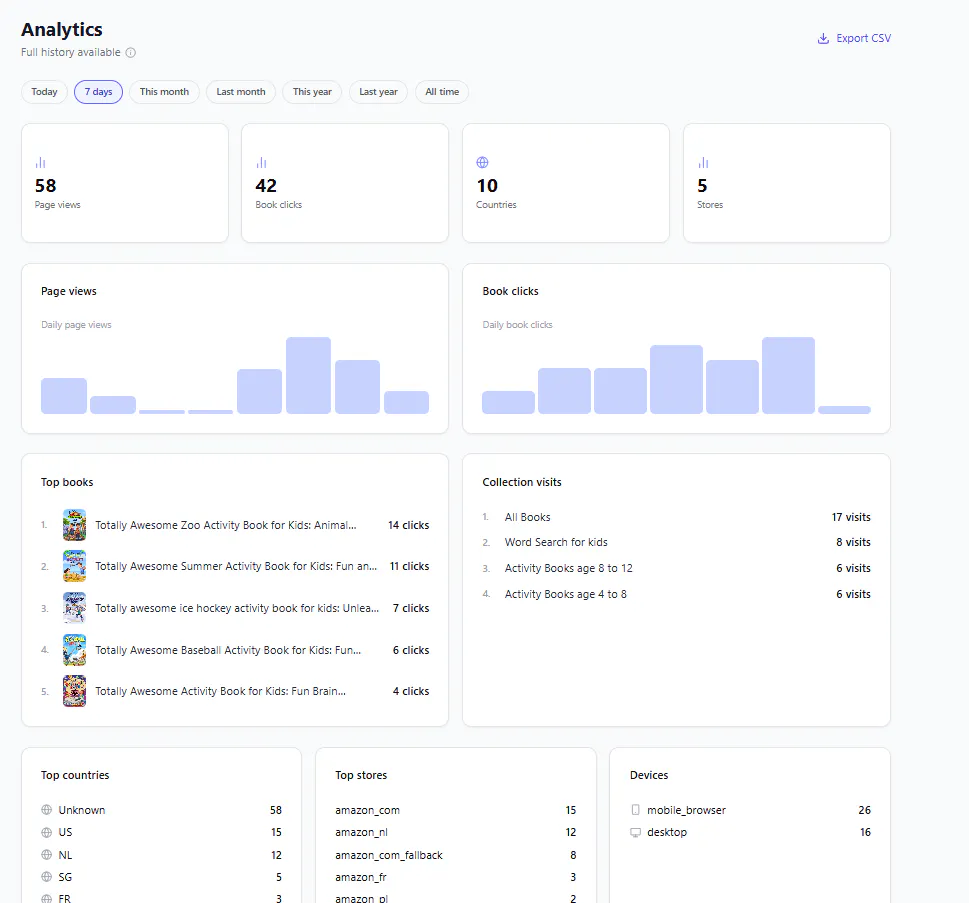Click the globe icon in Countries card

[483, 163]
